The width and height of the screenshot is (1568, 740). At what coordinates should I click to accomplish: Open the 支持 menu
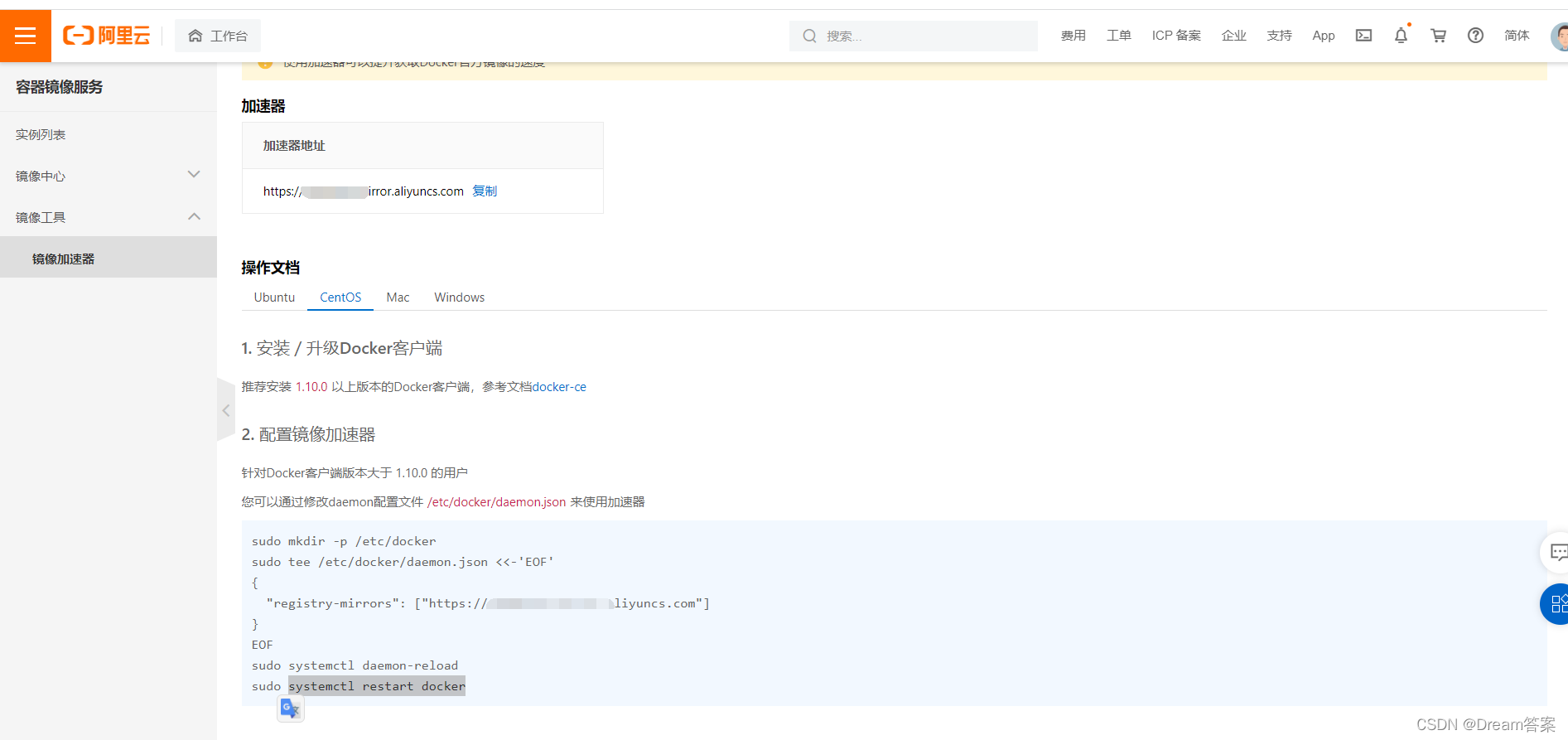coord(1279,36)
